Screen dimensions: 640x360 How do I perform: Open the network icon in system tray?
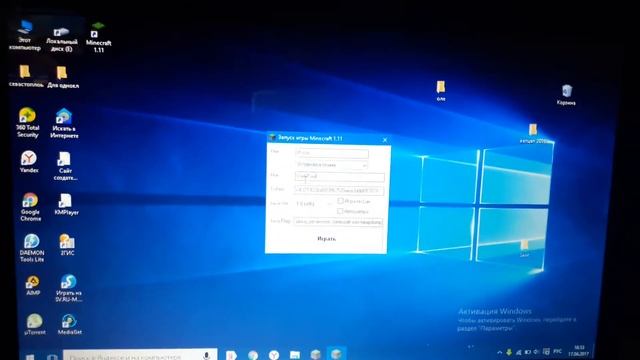click(518, 352)
